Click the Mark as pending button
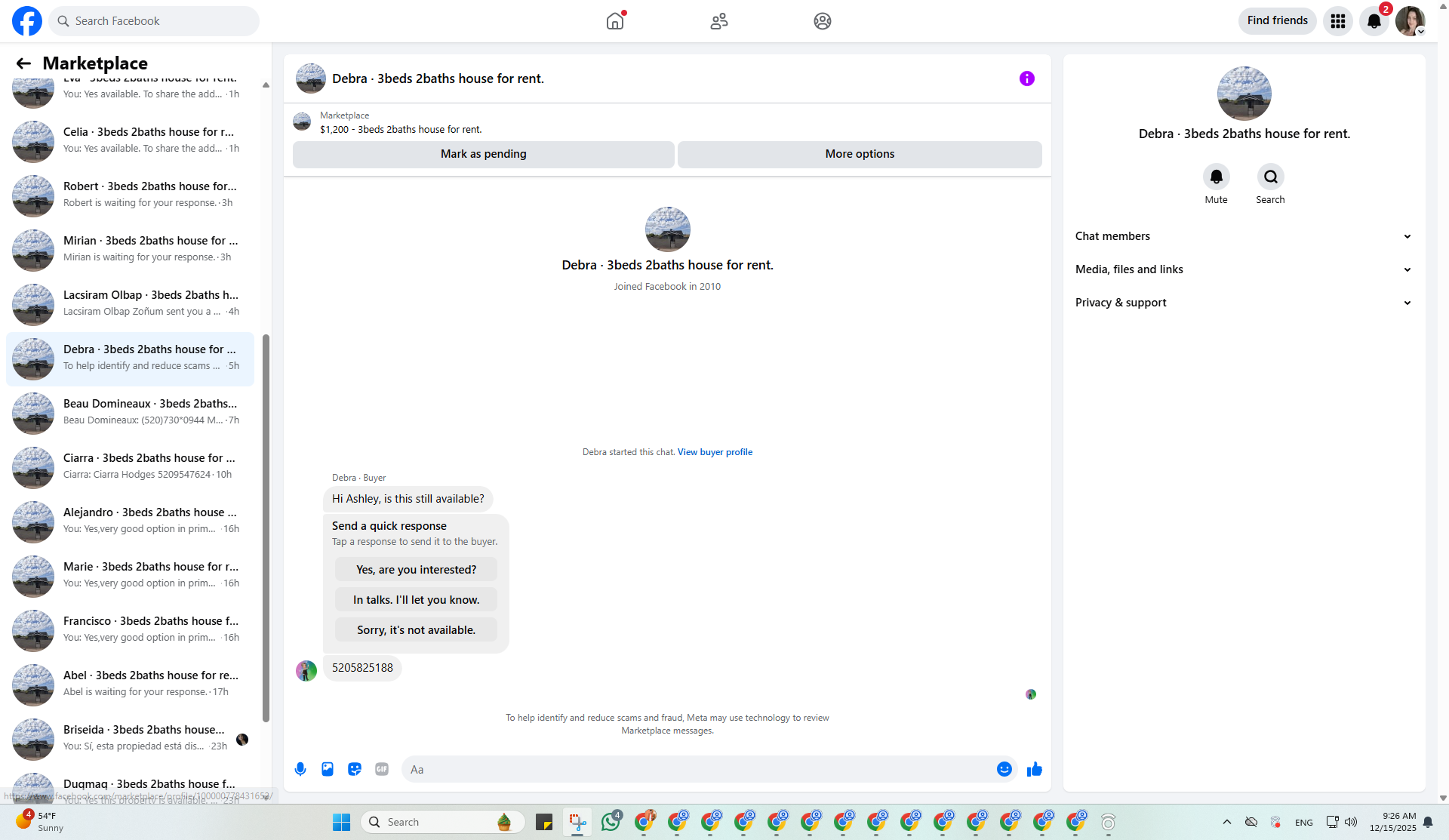 (484, 154)
